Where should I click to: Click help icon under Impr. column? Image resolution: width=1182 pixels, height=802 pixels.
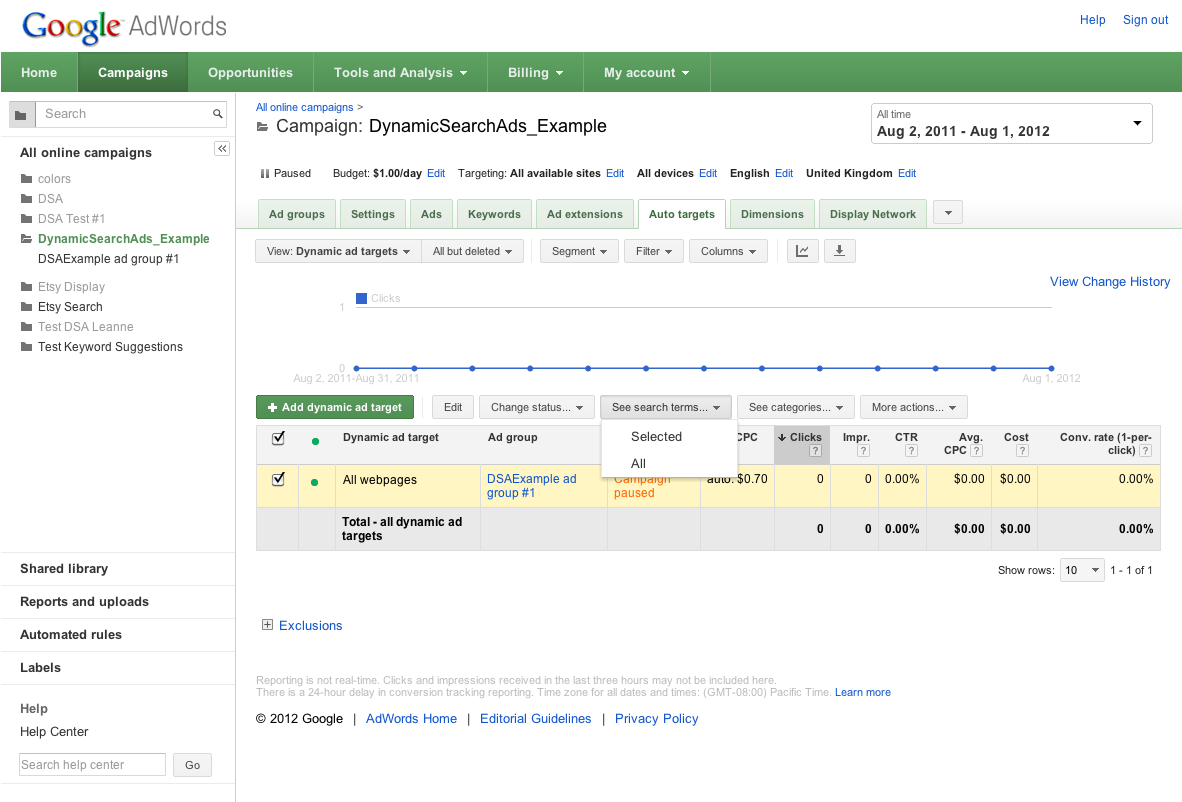[864, 451]
